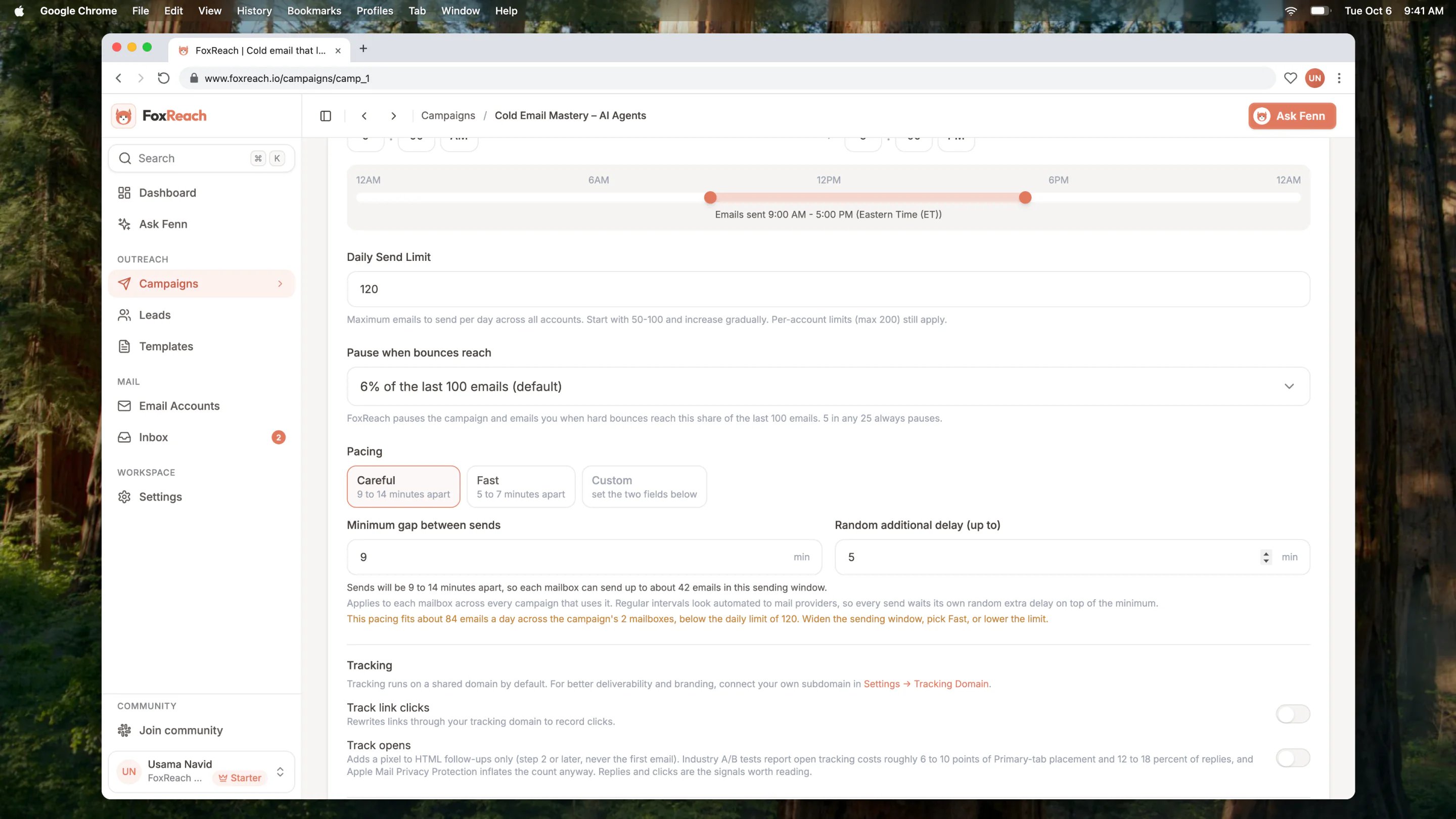Open the Profiles menu

pos(375,11)
